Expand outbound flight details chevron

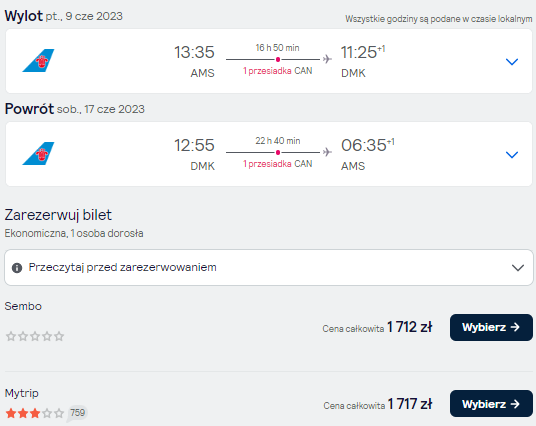click(512, 62)
